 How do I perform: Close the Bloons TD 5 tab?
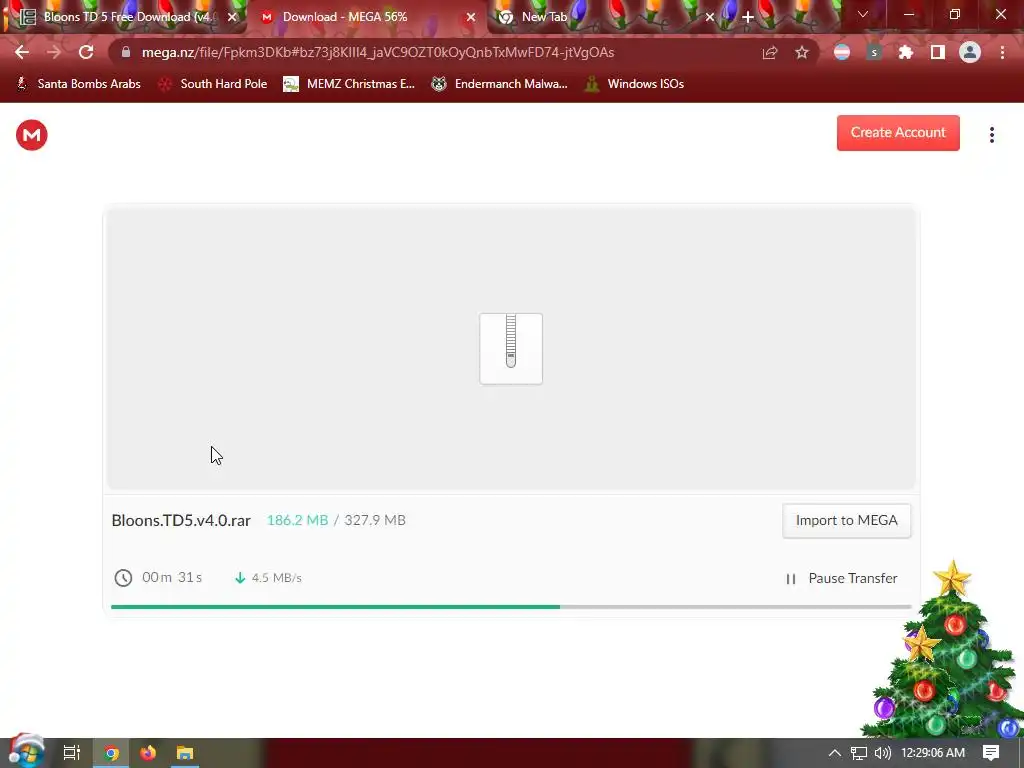pyautogui.click(x=232, y=17)
